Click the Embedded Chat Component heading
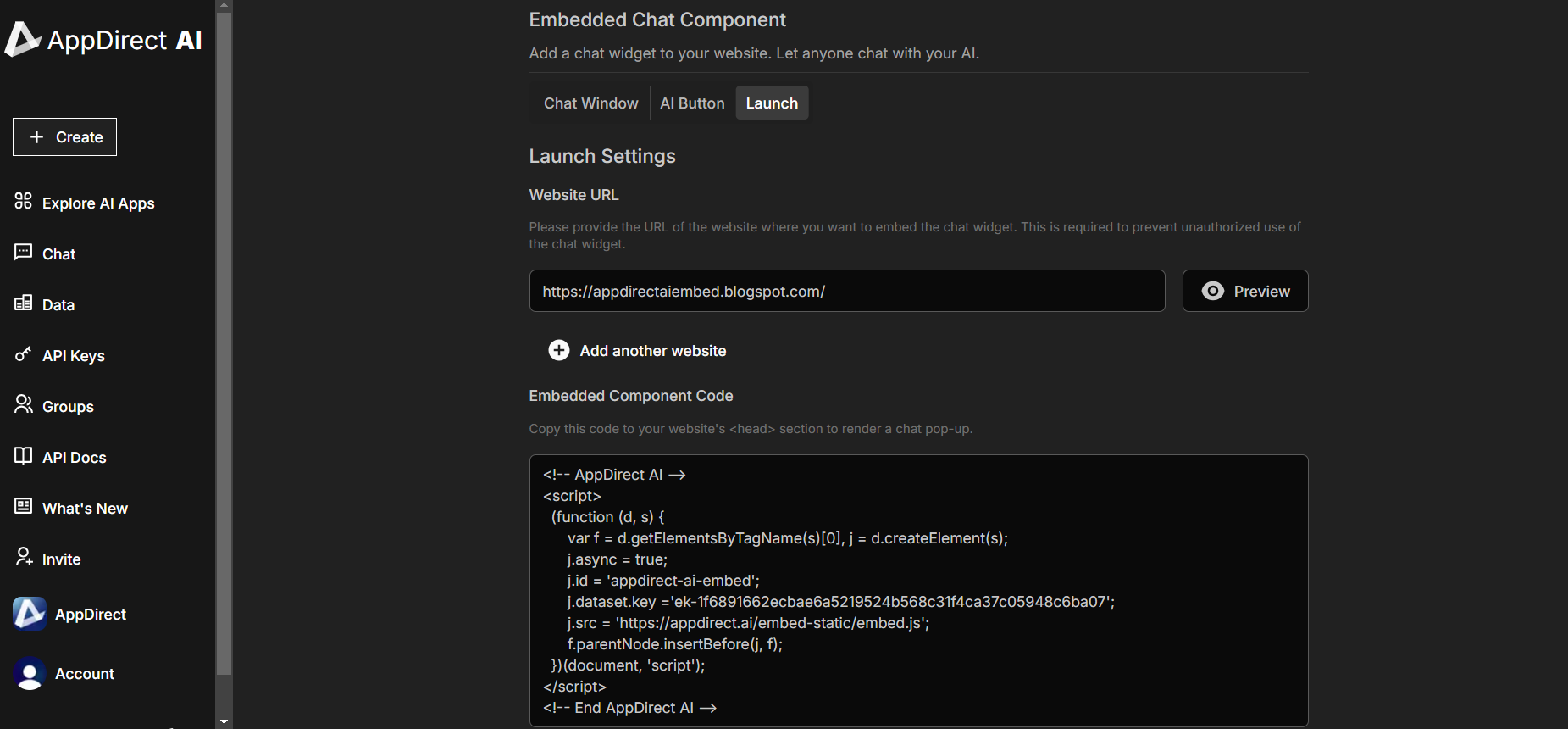Screen dimensions: 1568x729 [657, 19]
